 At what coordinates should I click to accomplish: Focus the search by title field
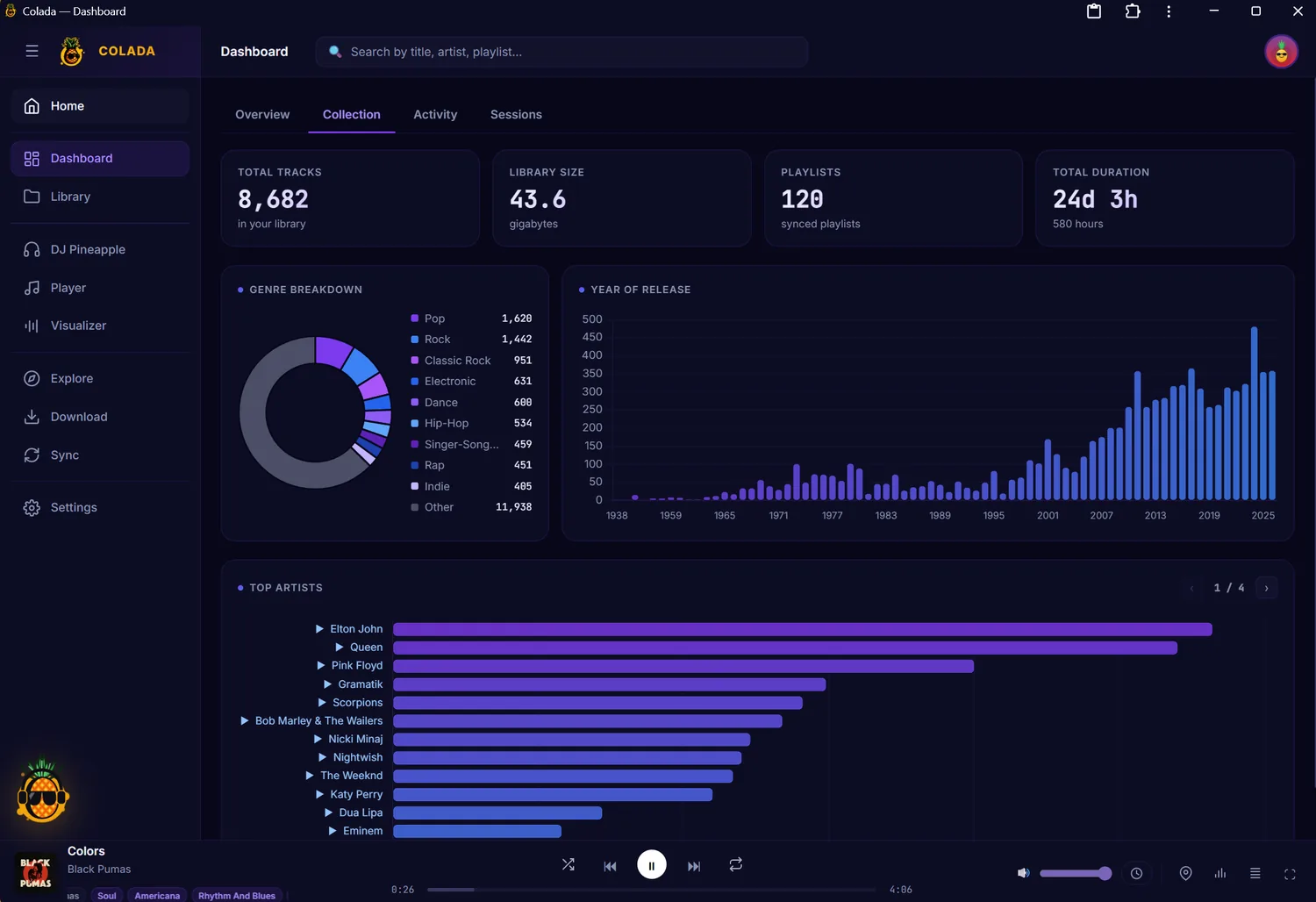[x=561, y=52]
